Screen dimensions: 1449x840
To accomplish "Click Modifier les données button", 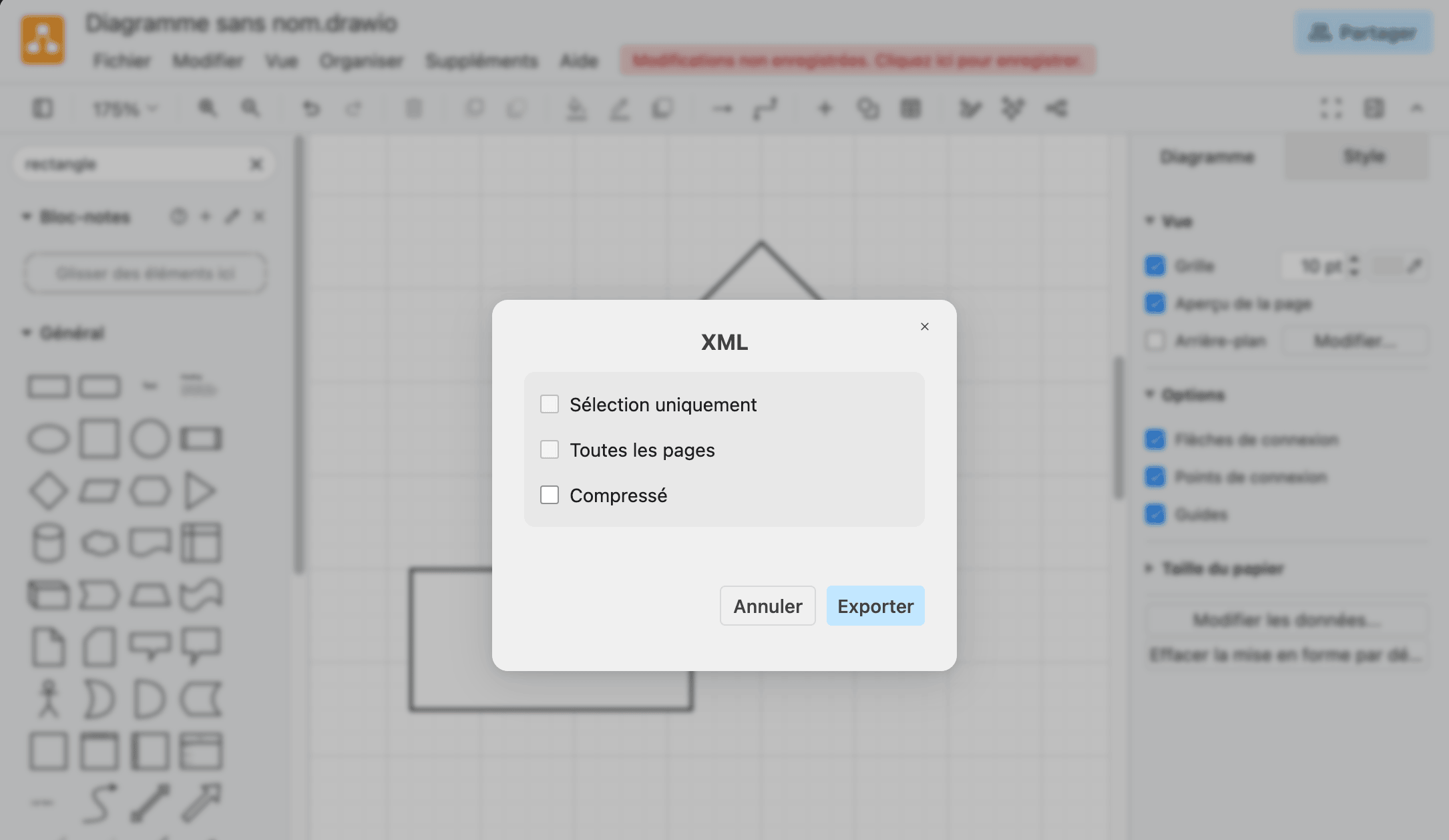I will [1286, 620].
